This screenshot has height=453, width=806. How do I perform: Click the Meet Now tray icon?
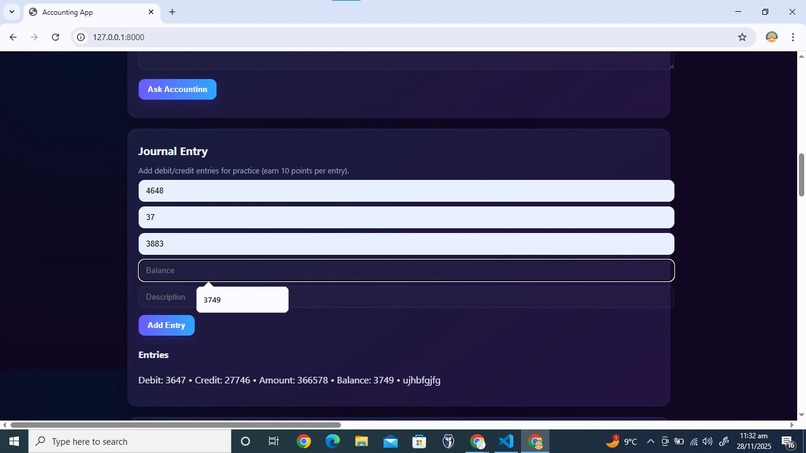pos(665,441)
